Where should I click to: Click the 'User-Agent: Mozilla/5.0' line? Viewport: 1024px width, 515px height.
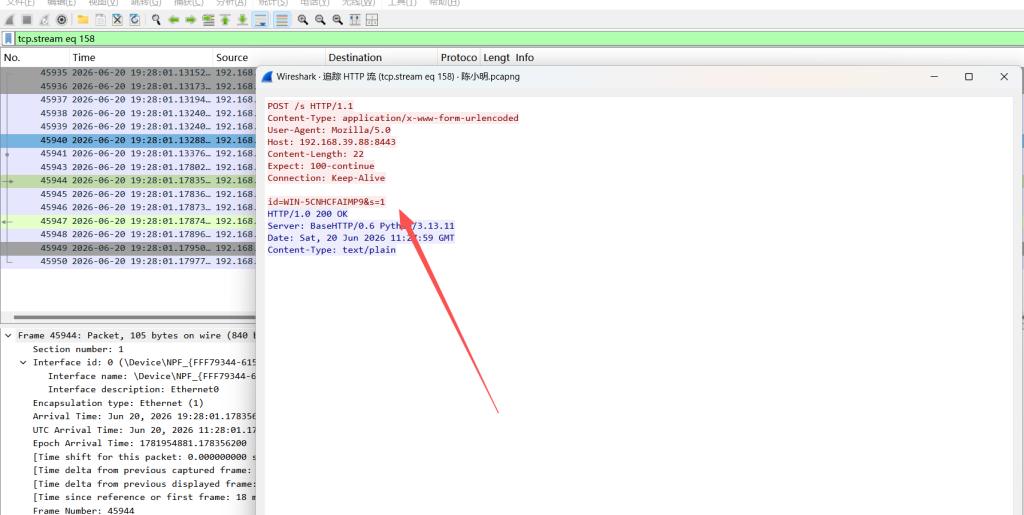(328, 130)
